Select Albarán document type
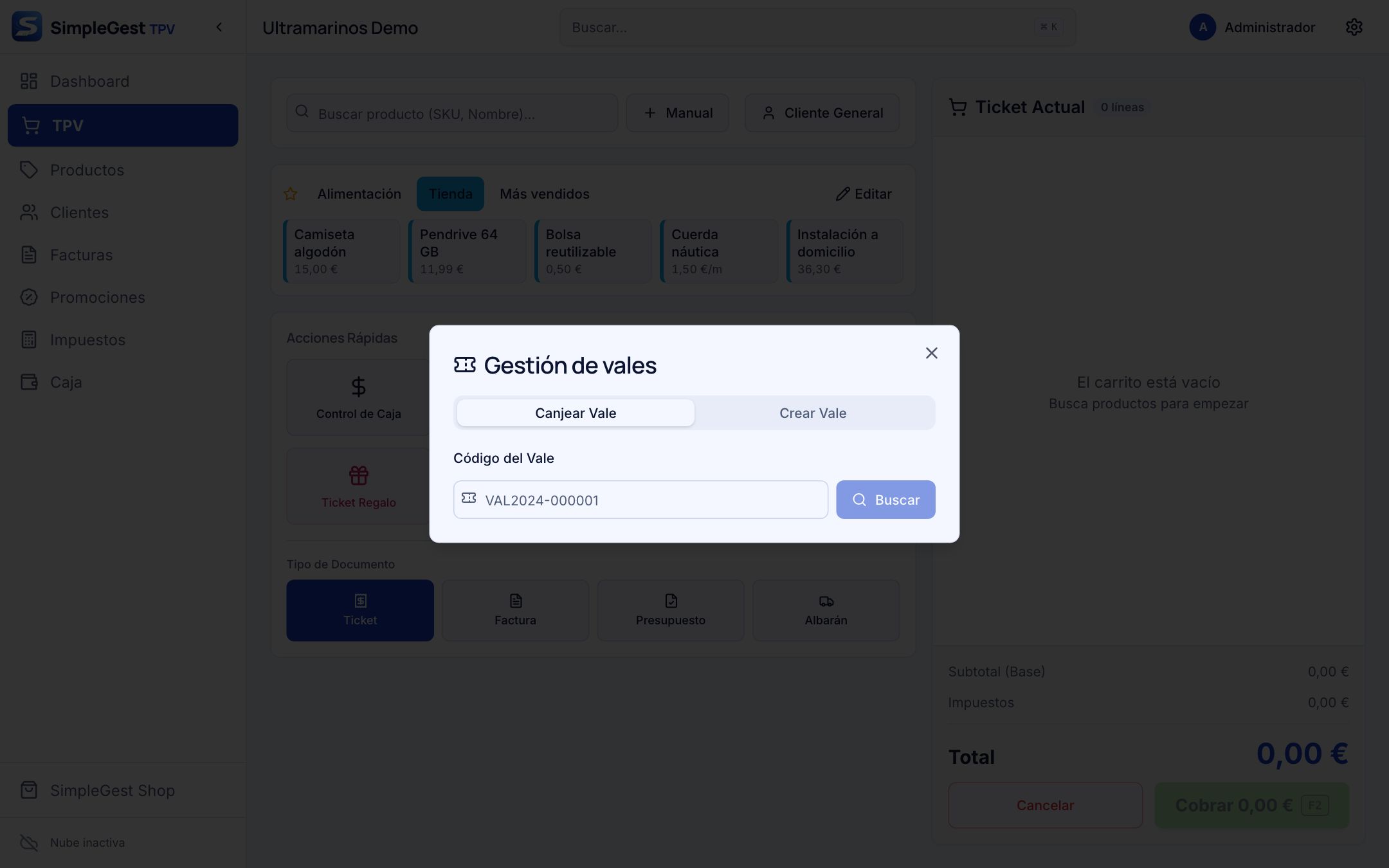Viewport: 1389px width, 868px height. (x=826, y=610)
